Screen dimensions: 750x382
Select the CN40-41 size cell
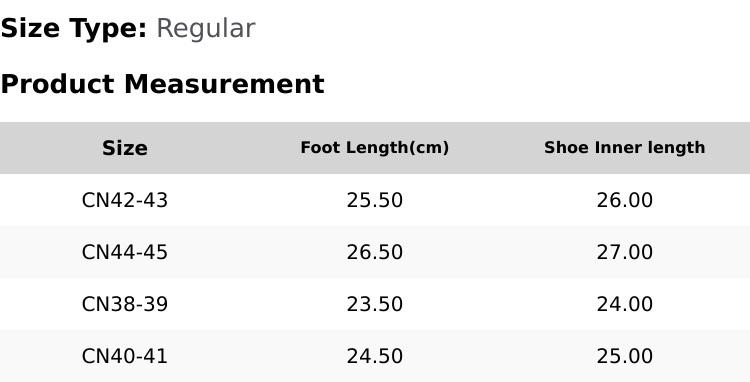125,356
